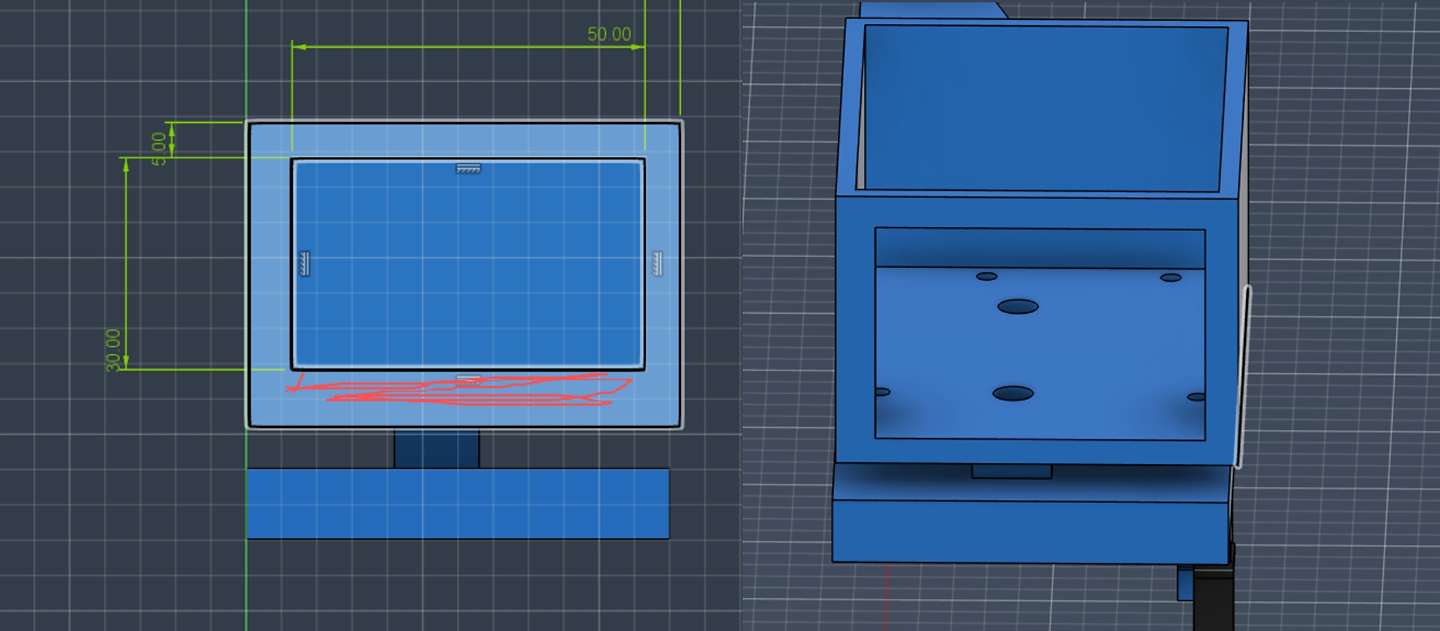Click the bottom edge horizontal constraint icon

pos(468,379)
